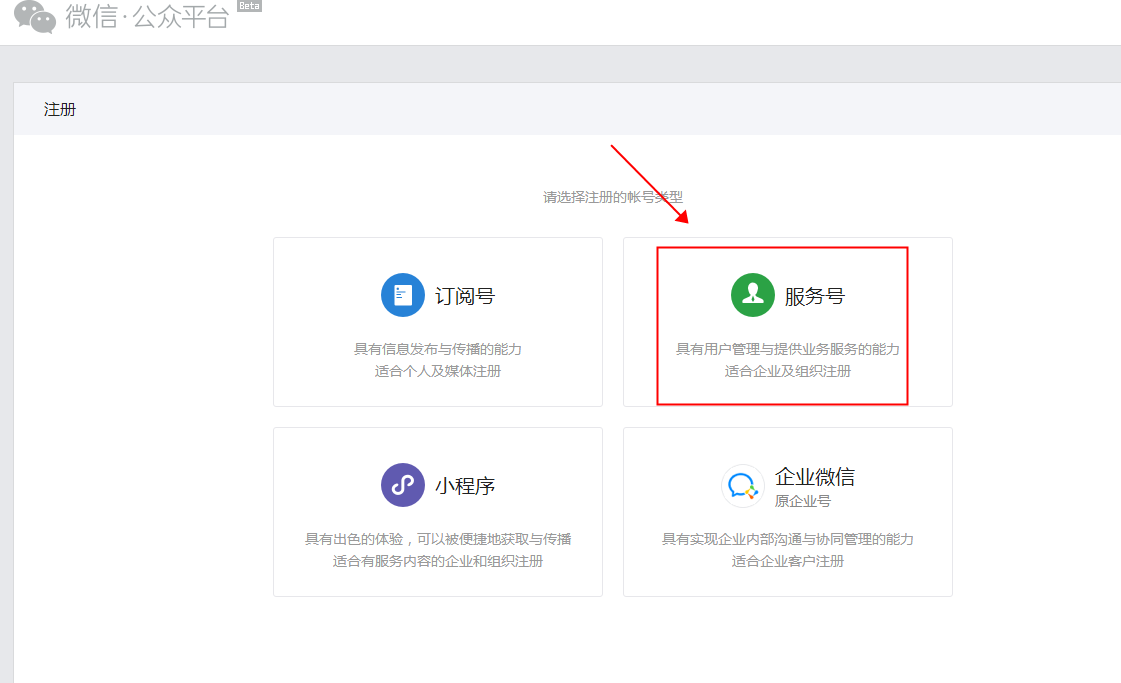Click the purple 小程序 mini program icon
The height and width of the screenshot is (683, 1121).
pyautogui.click(x=403, y=485)
